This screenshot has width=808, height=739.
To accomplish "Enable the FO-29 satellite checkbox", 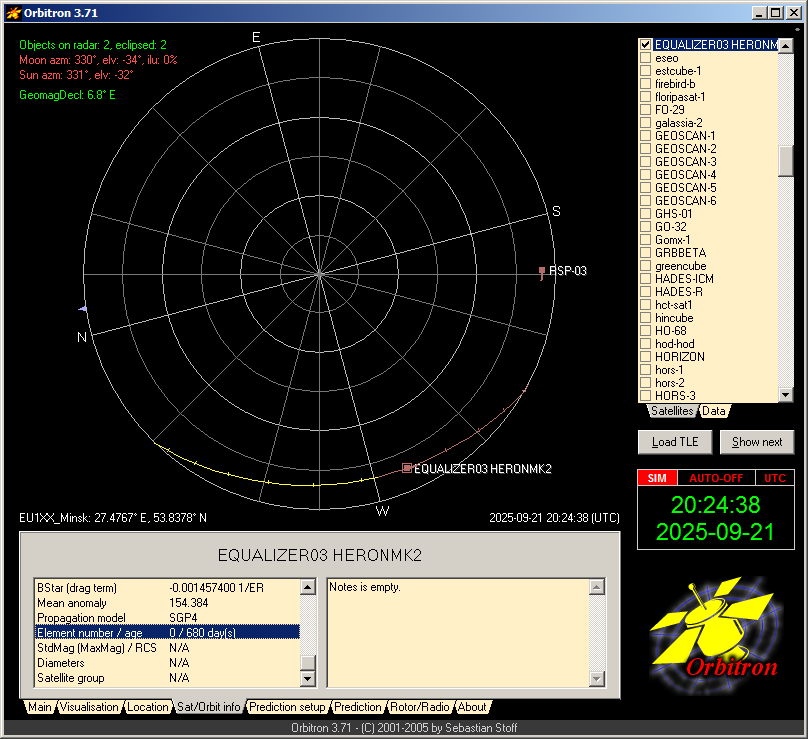I will tap(646, 110).
